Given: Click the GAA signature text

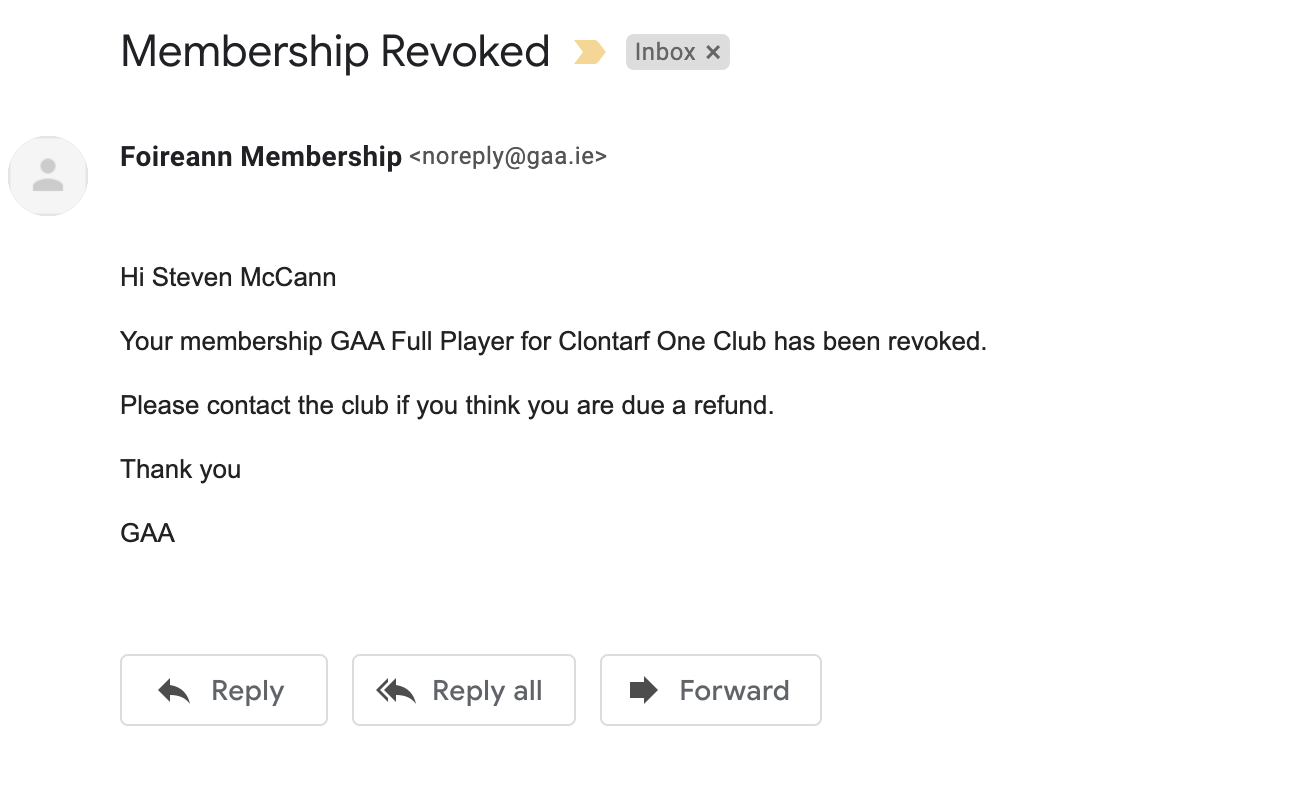Looking at the screenshot, I should tap(148, 533).
